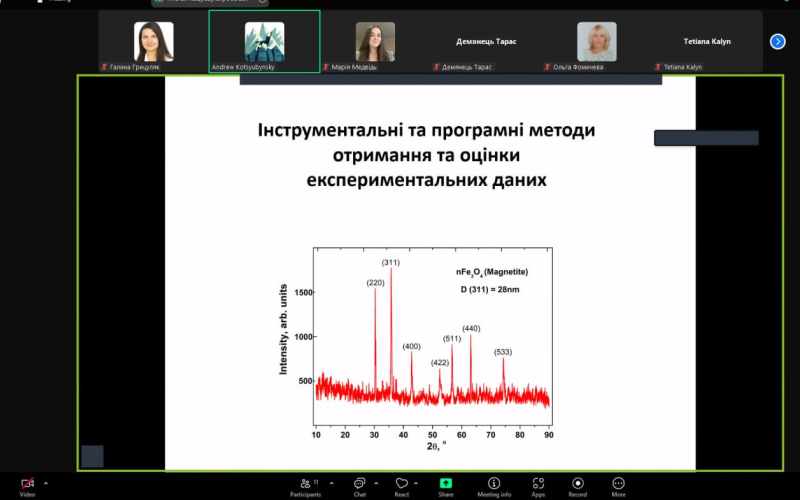Expand the Participants options caret
This screenshot has width=800, height=500.
coord(332,483)
